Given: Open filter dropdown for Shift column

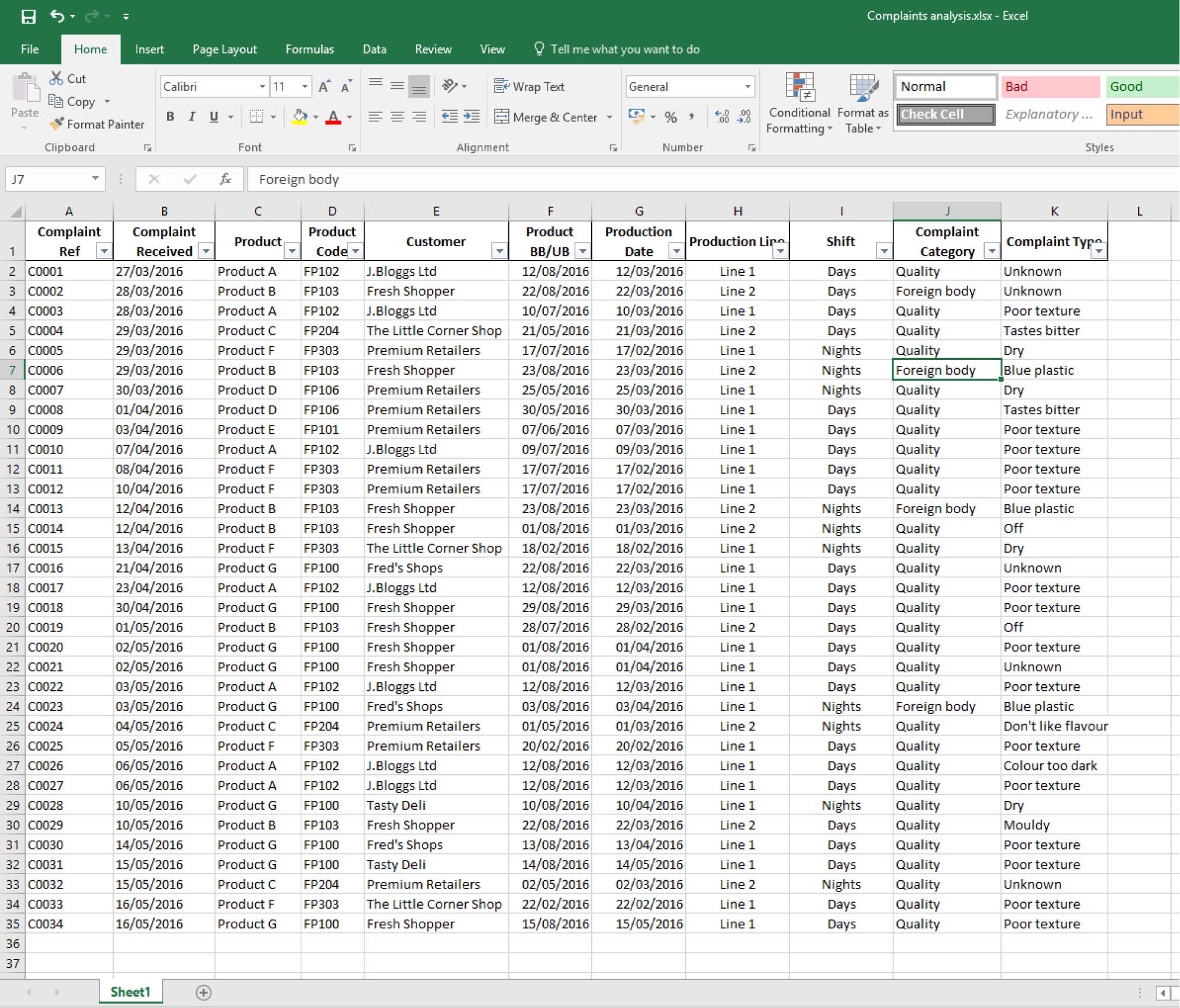Looking at the screenshot, I should click(x=884, y=251).
